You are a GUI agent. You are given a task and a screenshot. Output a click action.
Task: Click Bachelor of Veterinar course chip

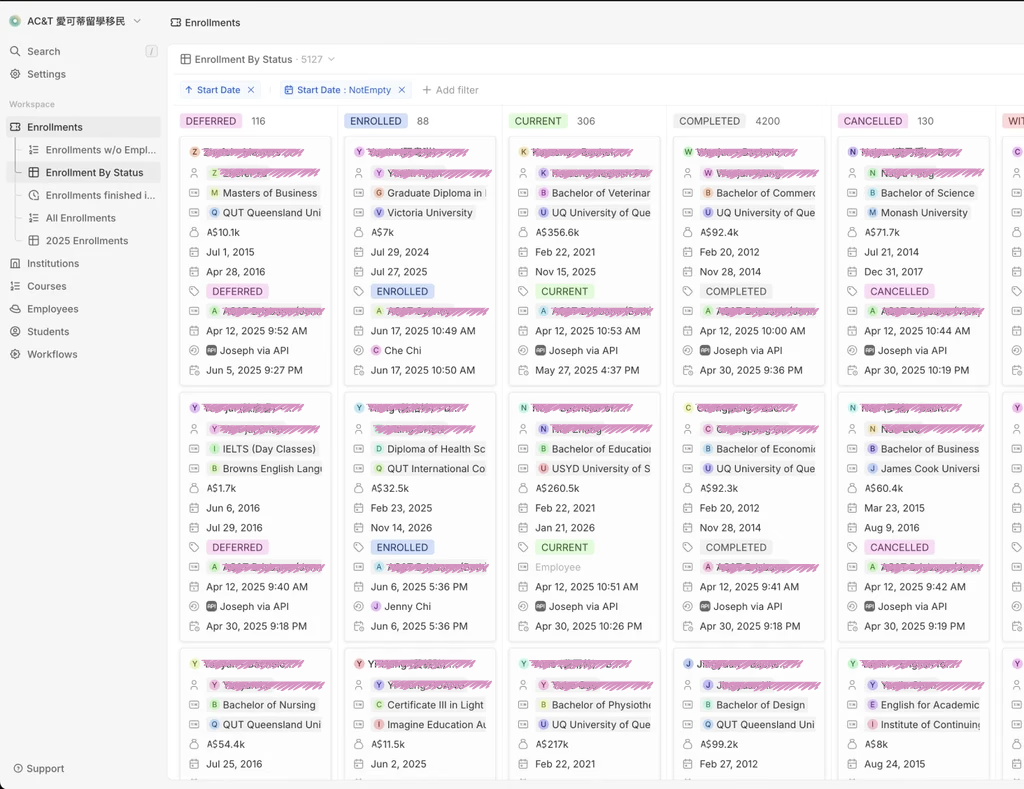pyautogui.click(x=594, y=193)
